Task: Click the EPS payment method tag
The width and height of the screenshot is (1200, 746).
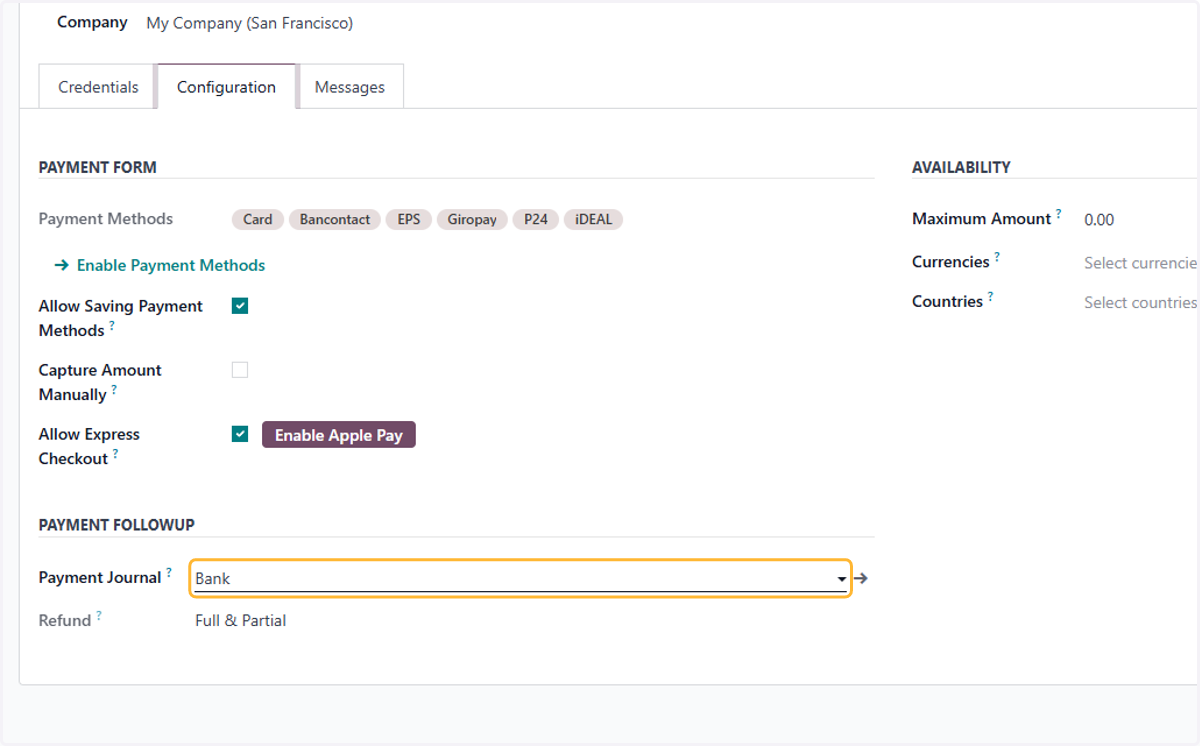Action: click(409, 219)
